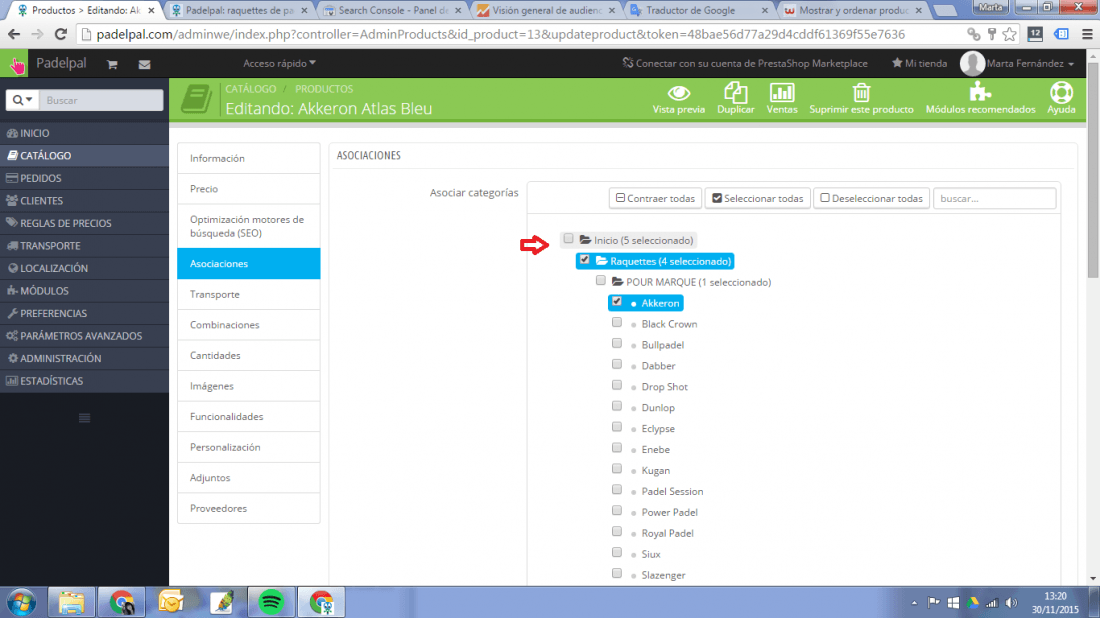
Task: Open the search type dropdown magnifier
Action: tap(22, 100)
